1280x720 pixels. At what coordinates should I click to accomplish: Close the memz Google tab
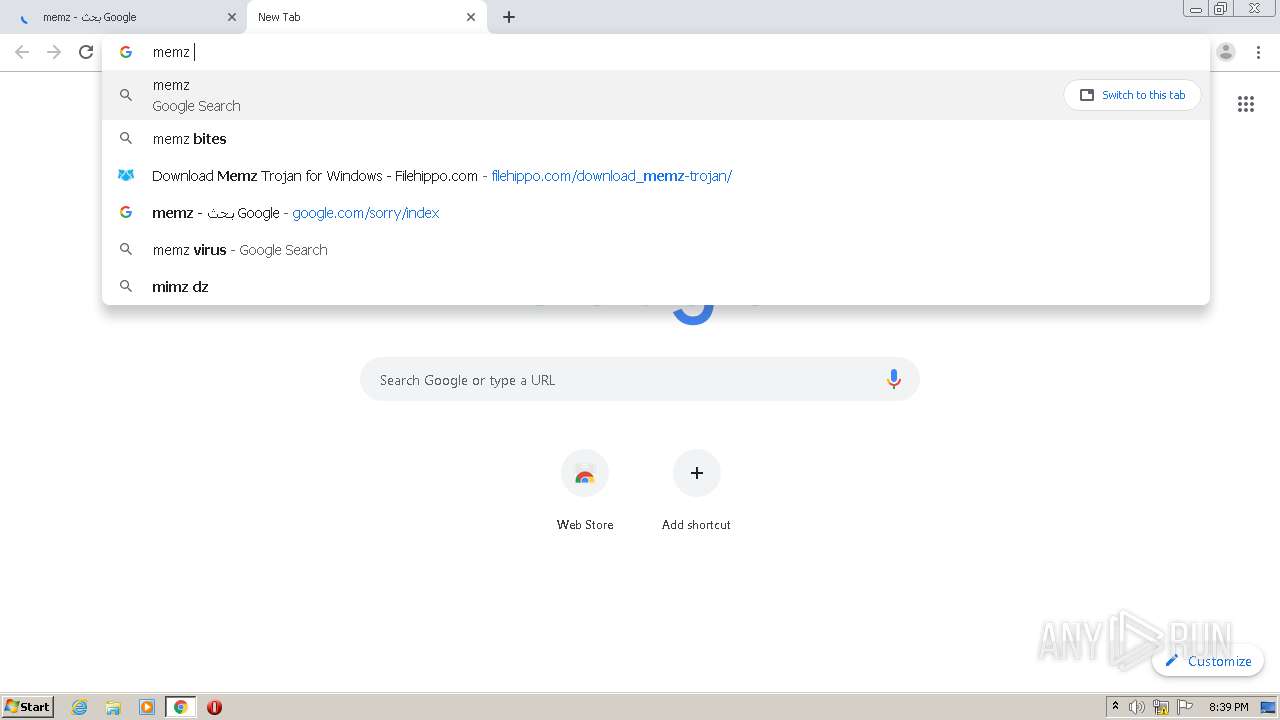coord(232,17)
